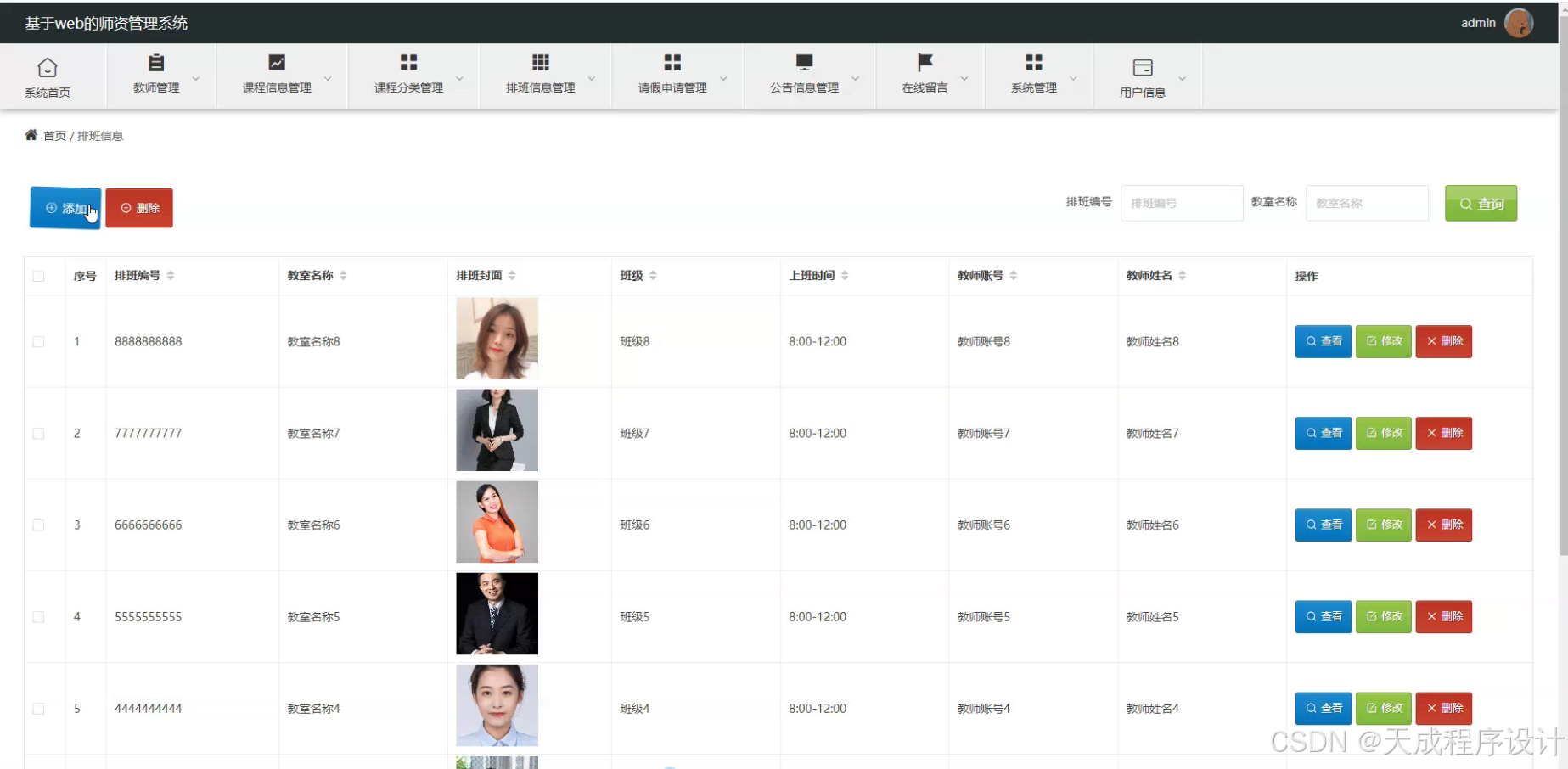Expand the 课程分类管理 dropdown chevron
This screenshot has width=1568, height=769.
460,78
